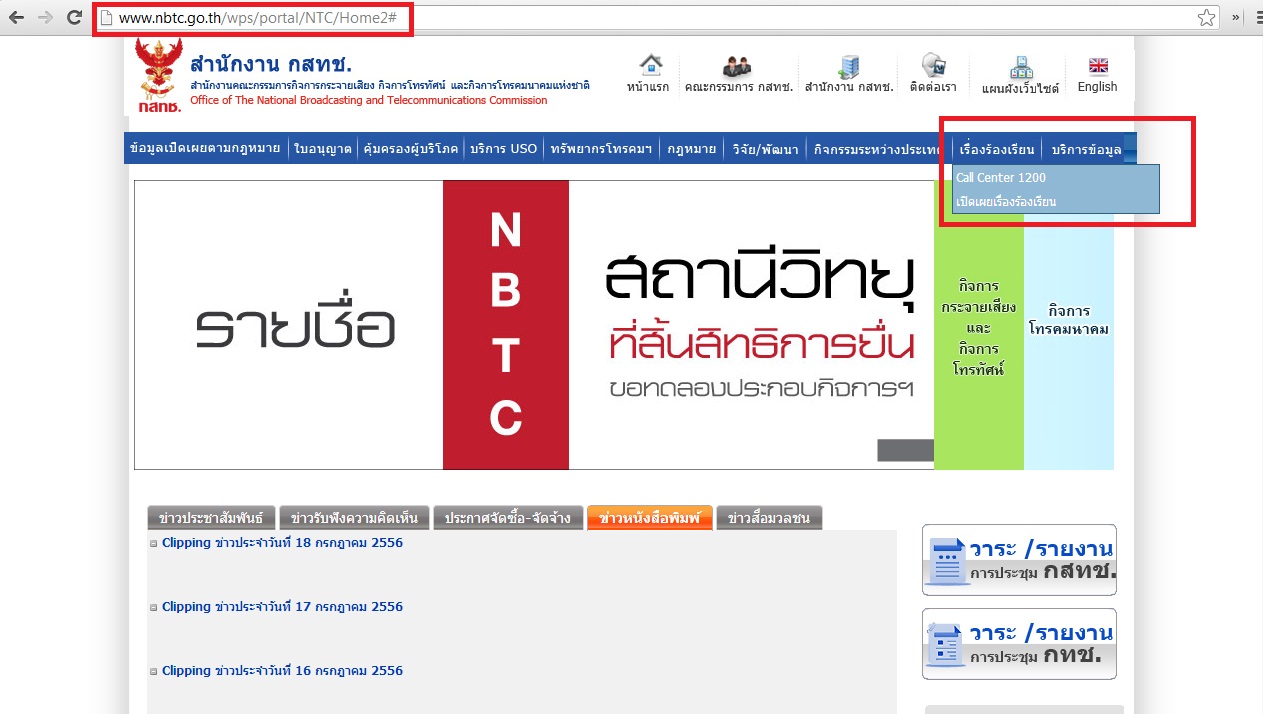Click the chevron next to the bookmark star

(x=1236, y=17)
